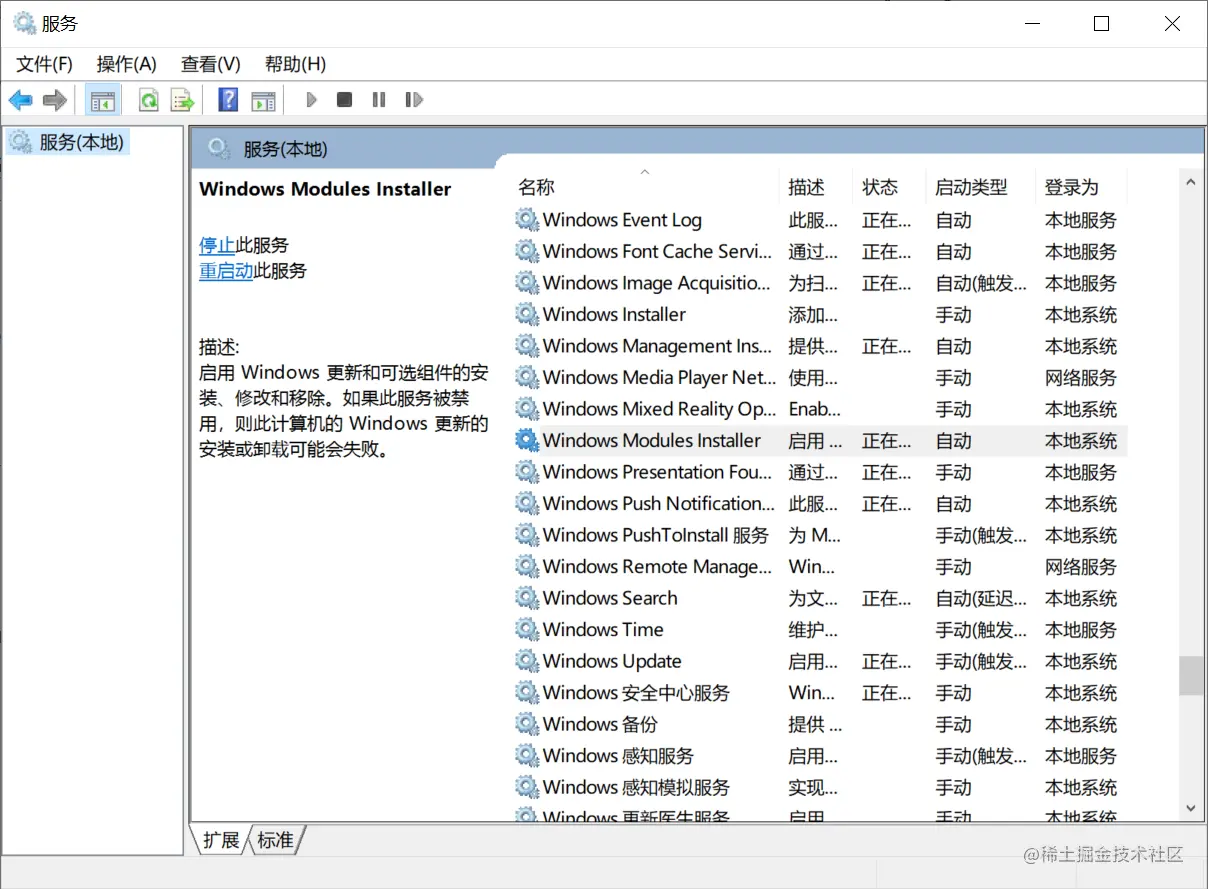Open the 操作(A) menu
This screenshot has height=889, width=1208.
(127, 64)
